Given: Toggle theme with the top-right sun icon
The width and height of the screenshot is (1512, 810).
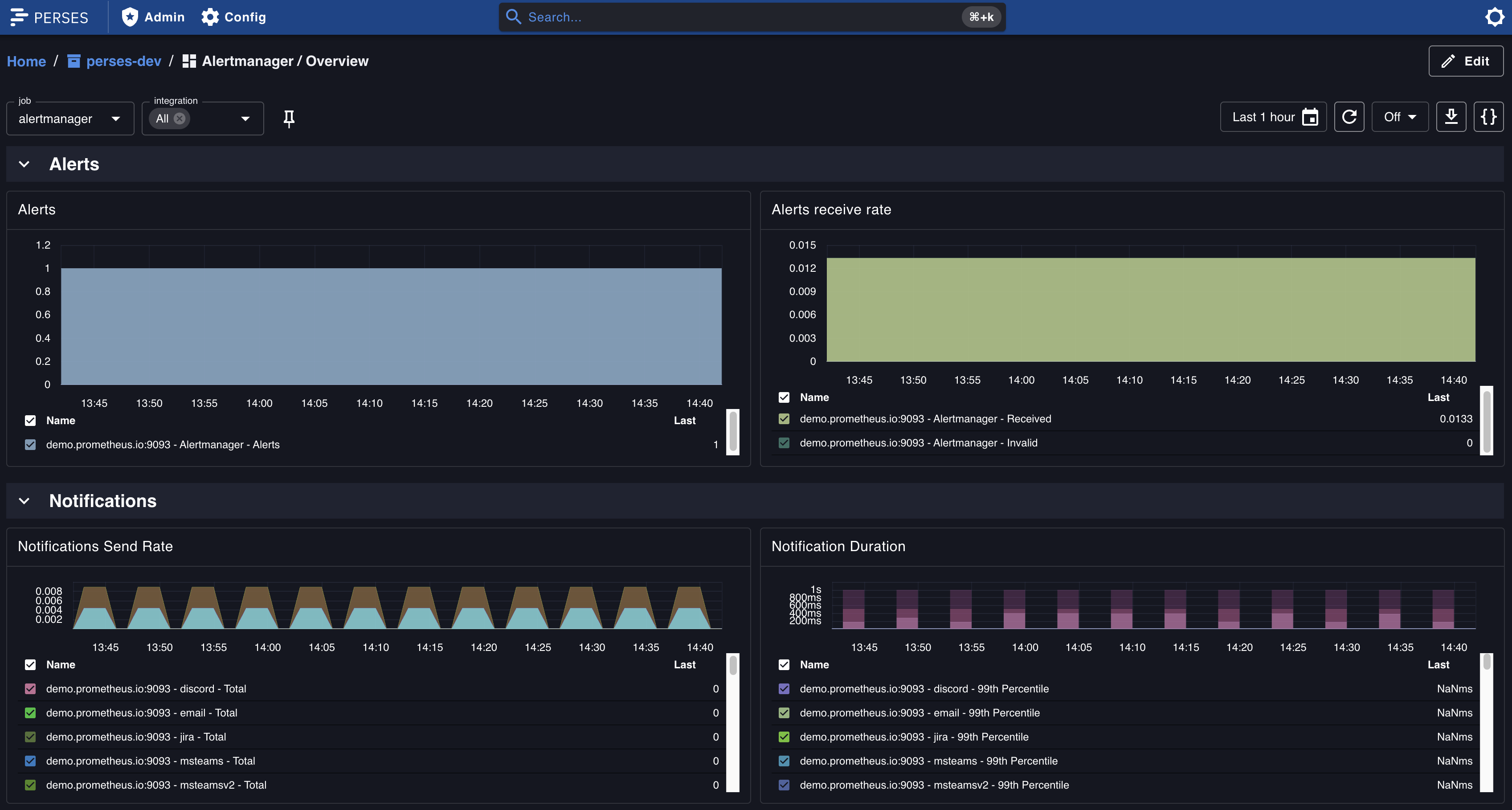Looking at the screenshot, I should coord(1494,17).
